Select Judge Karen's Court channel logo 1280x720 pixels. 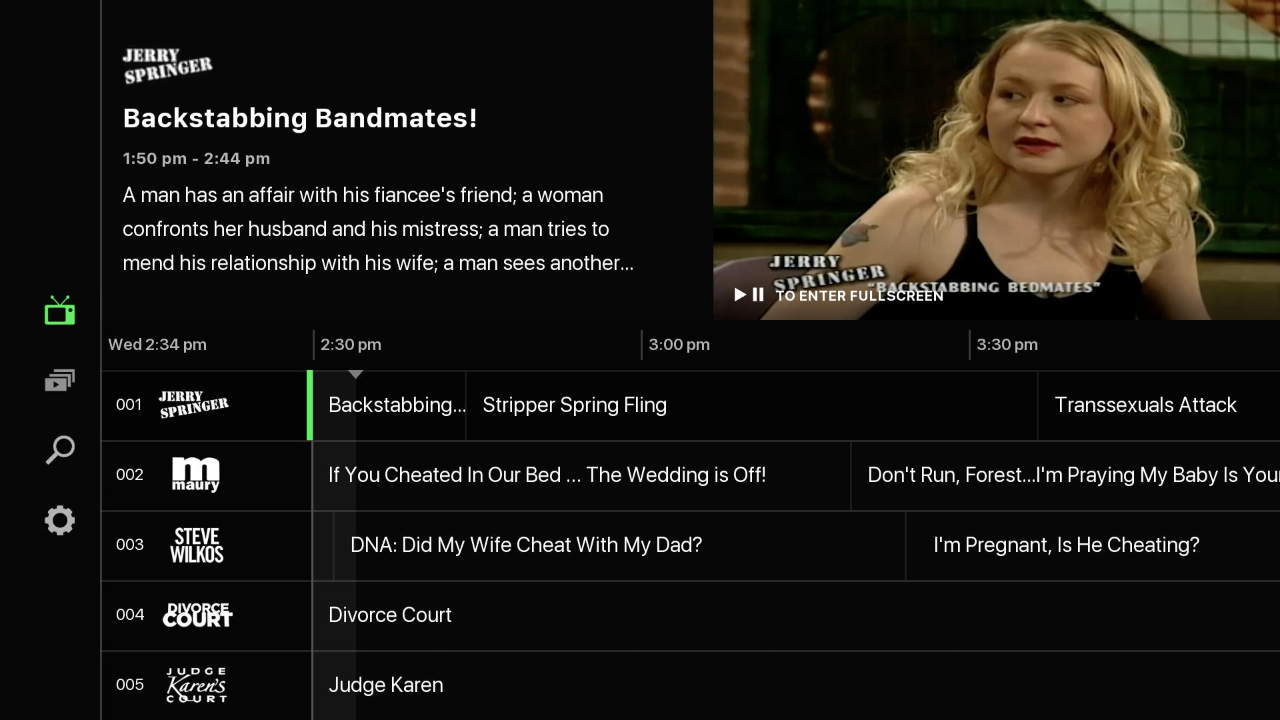tap(196, 685)
